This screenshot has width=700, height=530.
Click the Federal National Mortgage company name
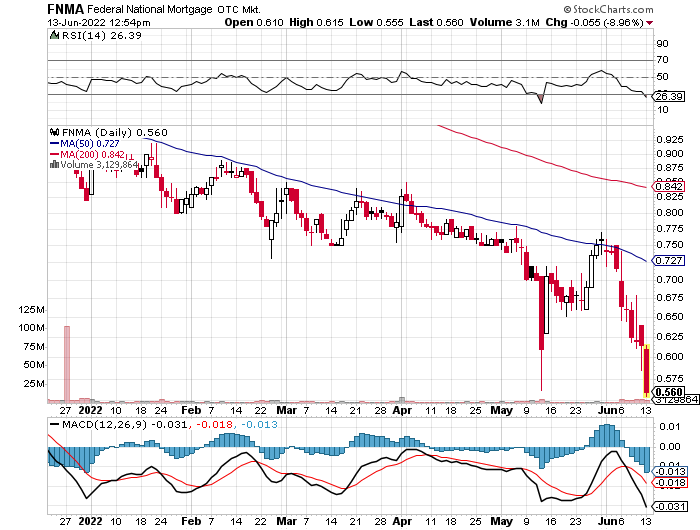click(150, 9)
